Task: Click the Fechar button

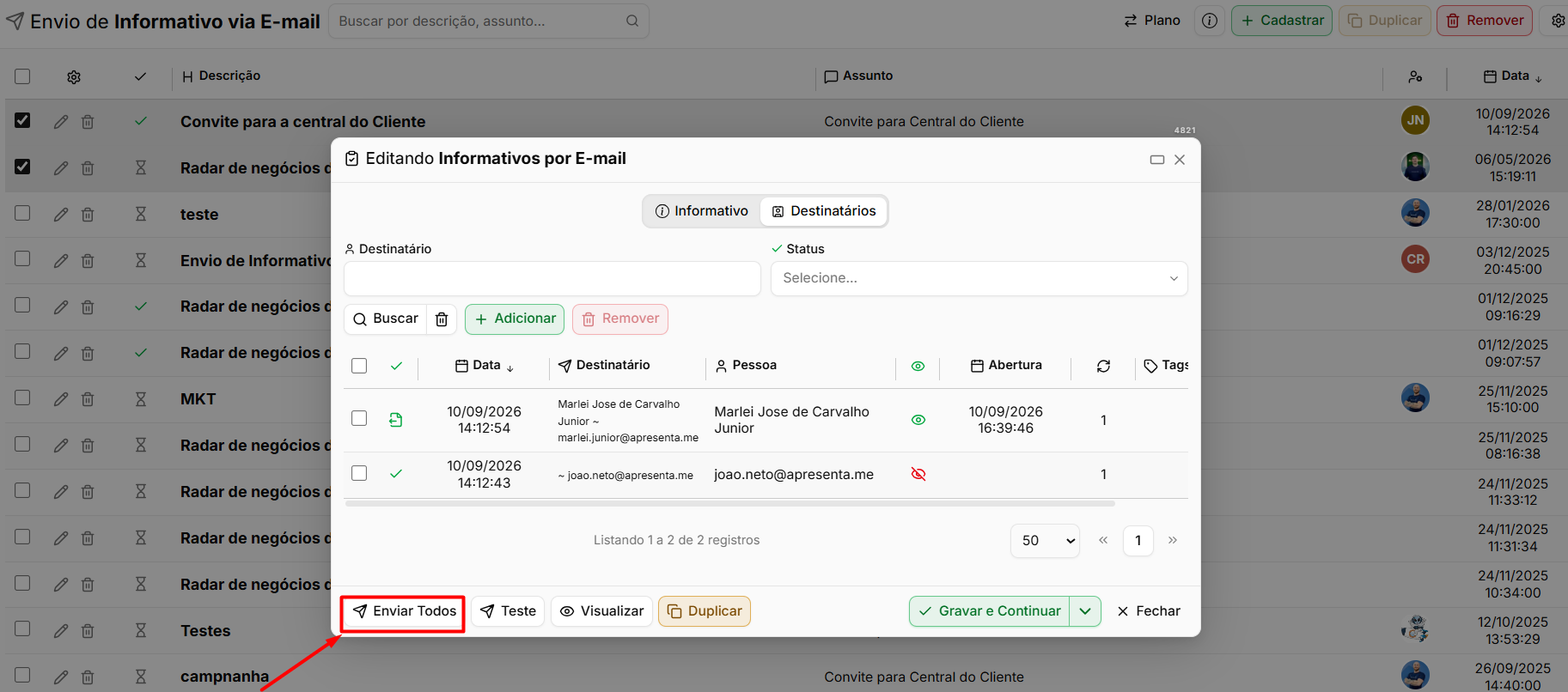Action: tap(1149, 611)
